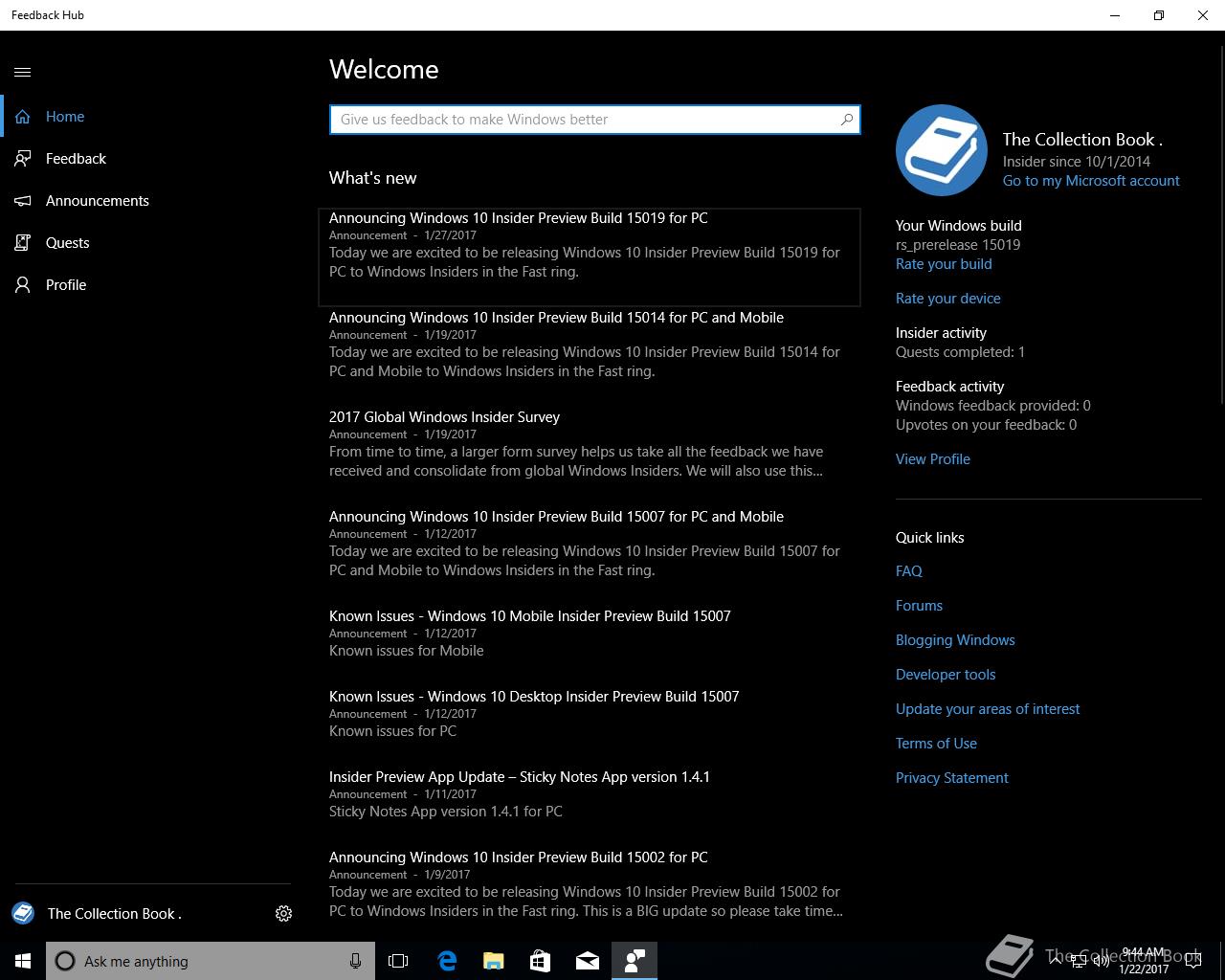Open the Build 15019 for PC announcement
This screenshot has width=1225, height=980.
tap(590, 256)
